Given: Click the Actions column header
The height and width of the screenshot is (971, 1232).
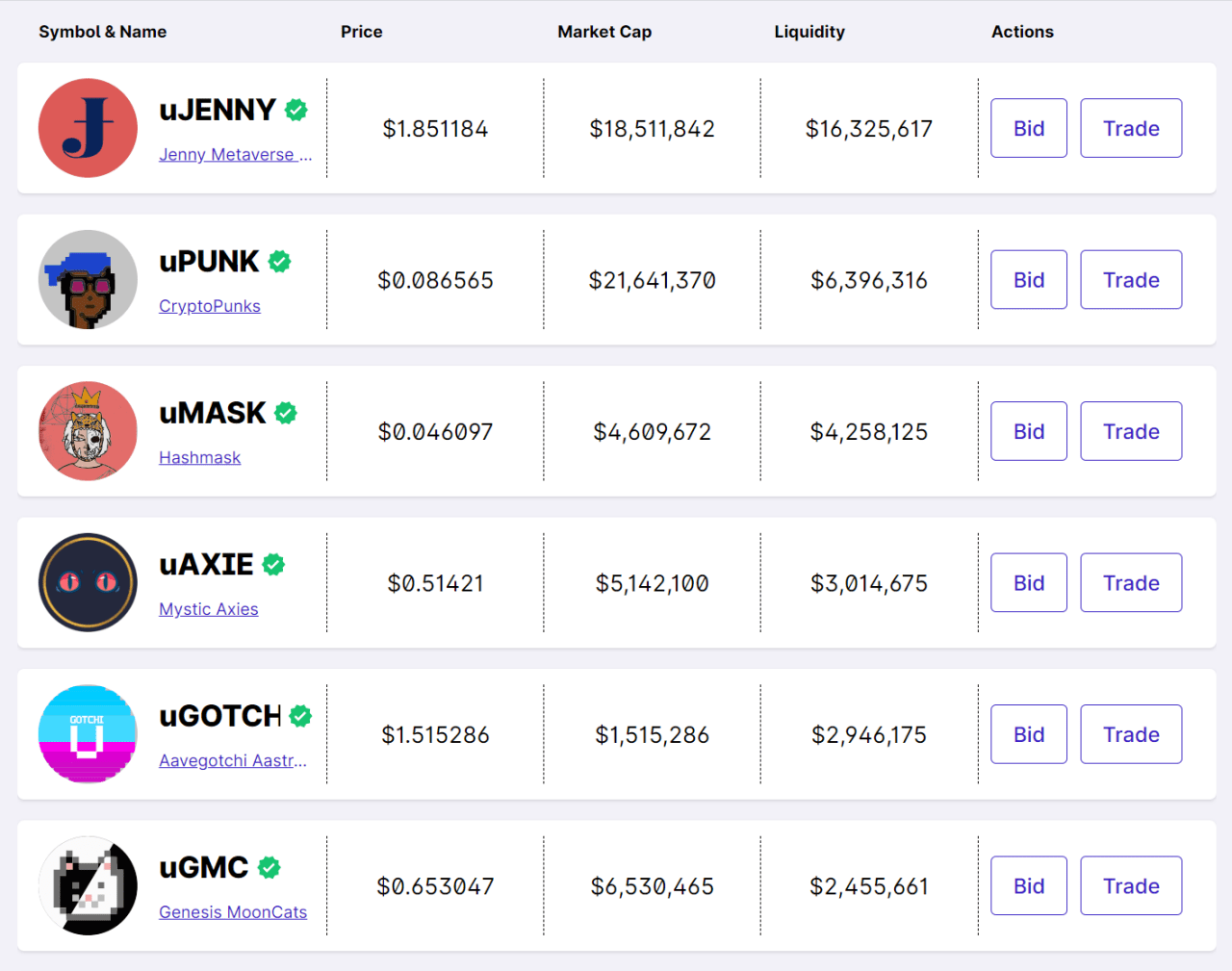Looking at the screenshot, I should pos(1022,32).
